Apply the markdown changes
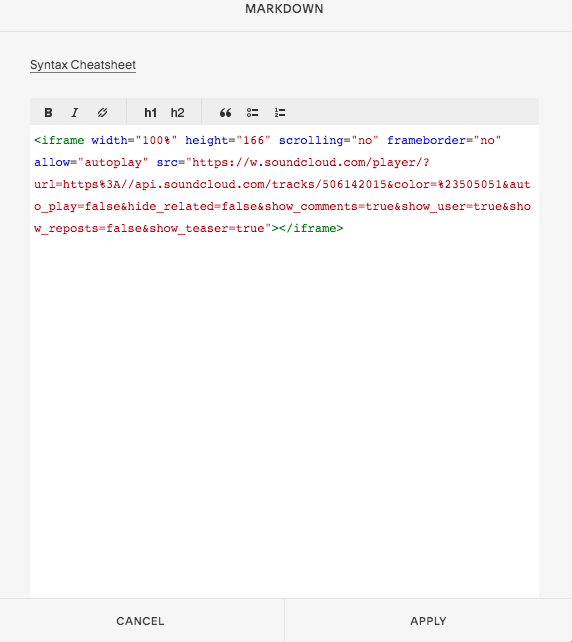 pyautogui.click(x=428, y=621)
